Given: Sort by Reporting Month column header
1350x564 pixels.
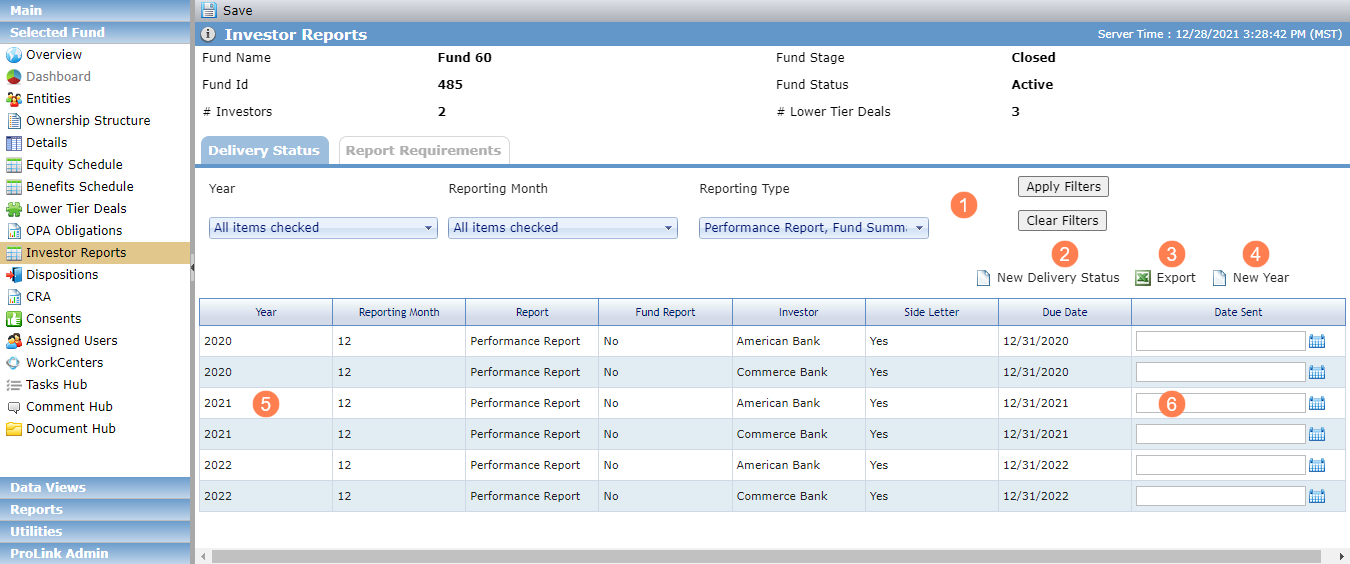Looking at the screenshot, I should pos(399,312).
